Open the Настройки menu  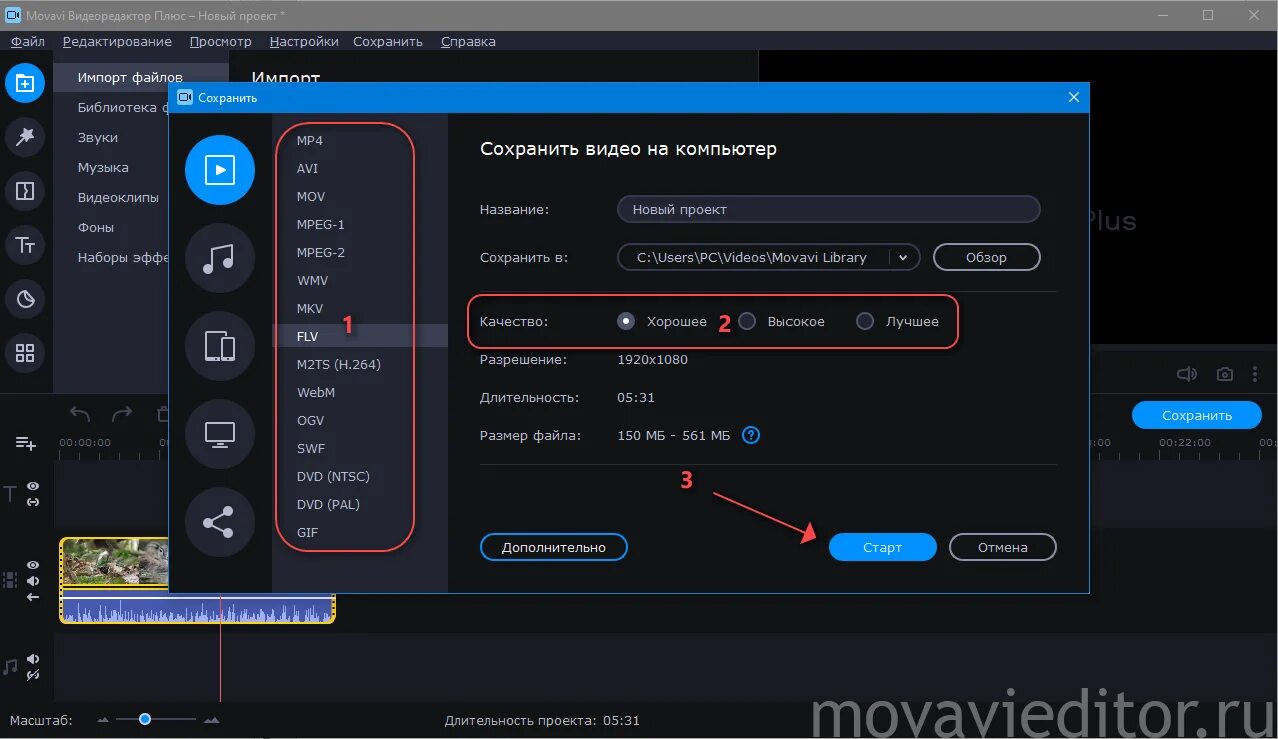pyautogui.click(x=304, y=41)
